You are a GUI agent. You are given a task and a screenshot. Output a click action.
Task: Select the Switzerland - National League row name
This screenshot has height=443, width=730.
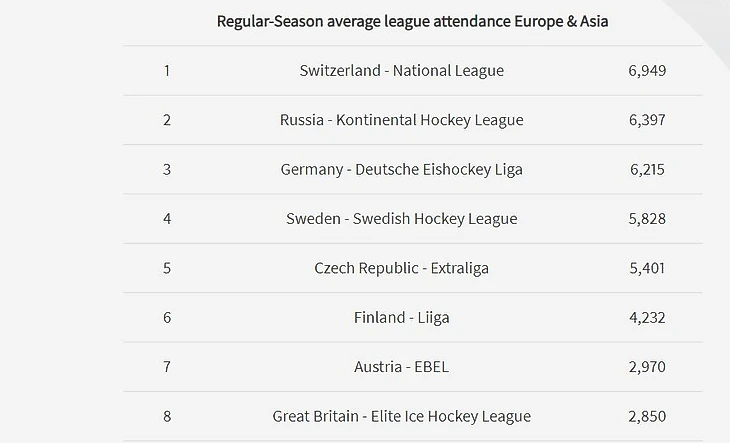(401, 70)
